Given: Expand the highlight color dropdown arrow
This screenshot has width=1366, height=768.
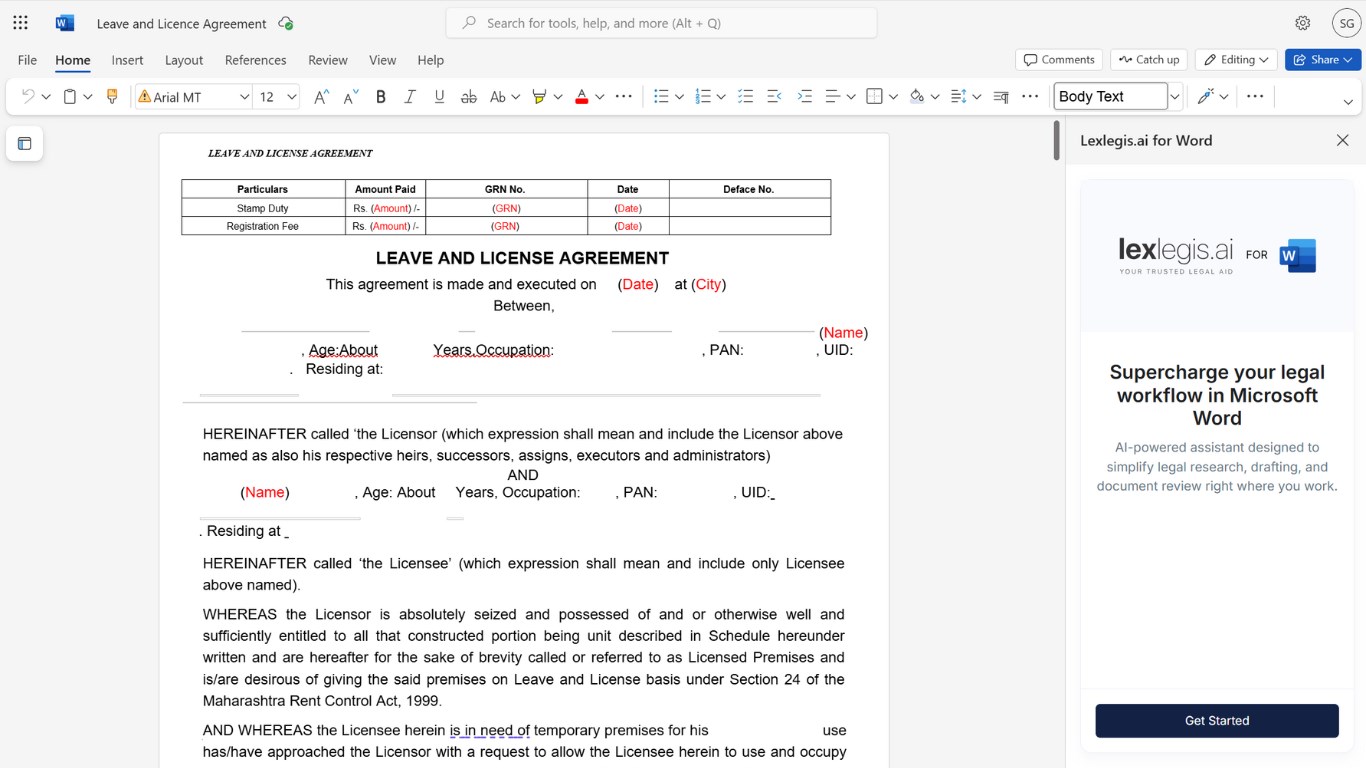Looking at the screenshot, I should point(558,97).
